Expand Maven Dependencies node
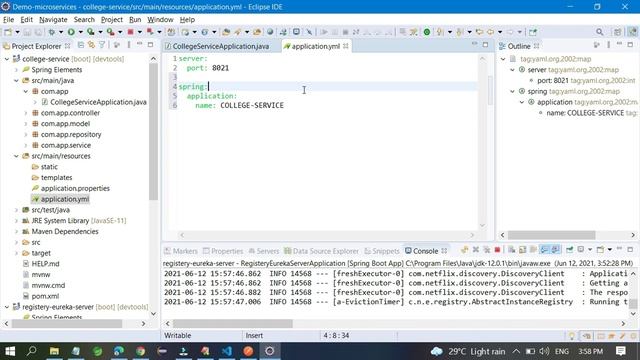The image size is (640, 360). [x=16, y=232]
